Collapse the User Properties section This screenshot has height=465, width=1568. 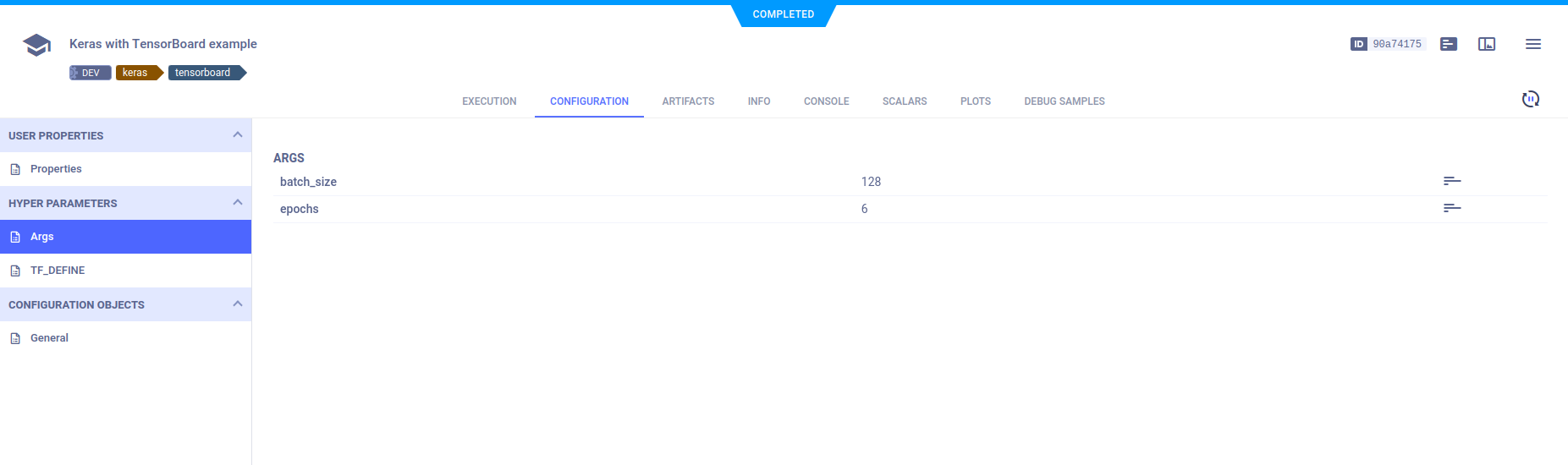pyautogui.click(x=237, y=135)
